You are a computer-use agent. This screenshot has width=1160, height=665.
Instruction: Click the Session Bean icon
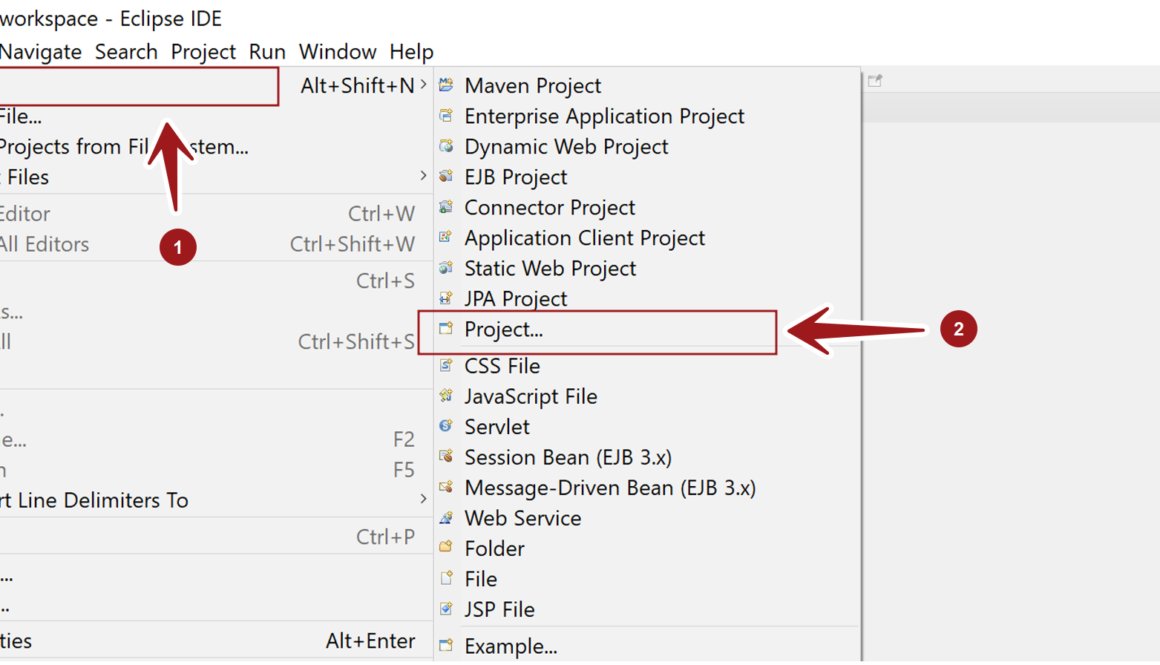tap(446, 457)
